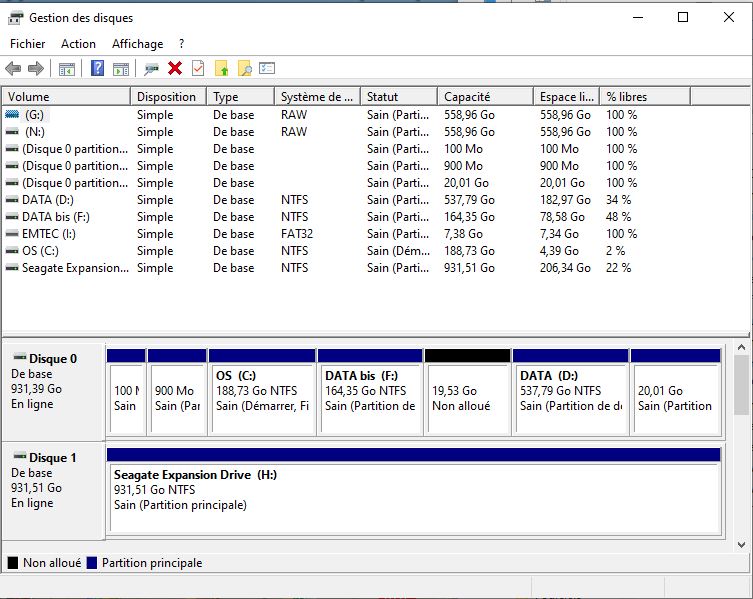Open the Fichier menu
The height and width of the screenshot is (599, 753).
pos(28,44)
